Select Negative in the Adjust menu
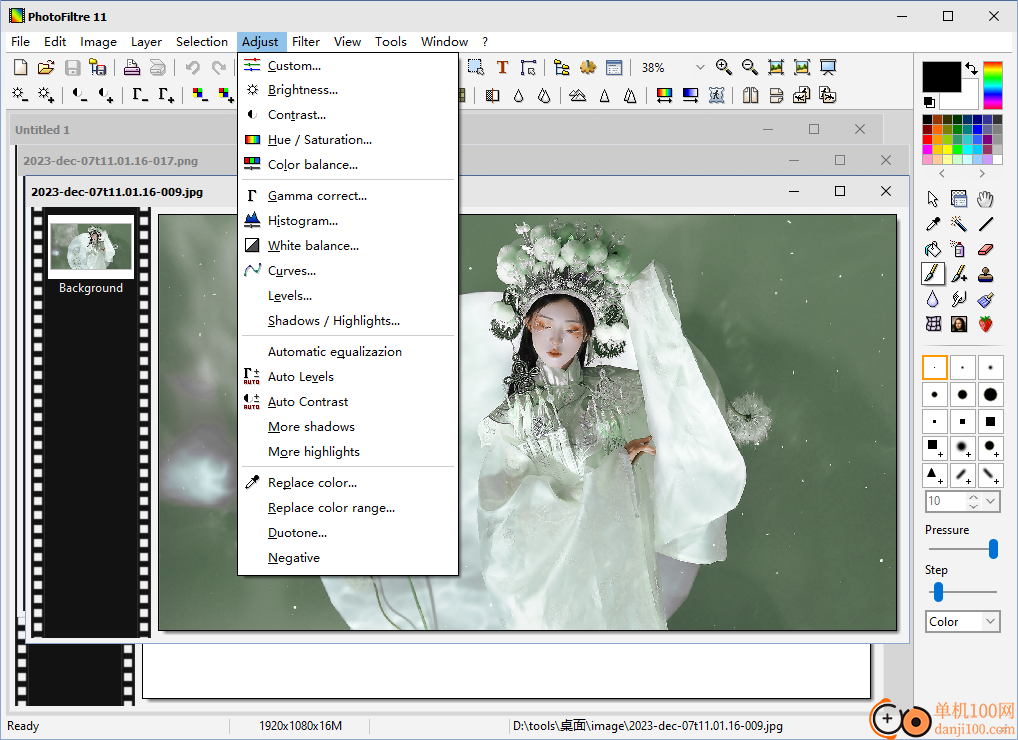 pyautogui.click(x=348, y=558)
